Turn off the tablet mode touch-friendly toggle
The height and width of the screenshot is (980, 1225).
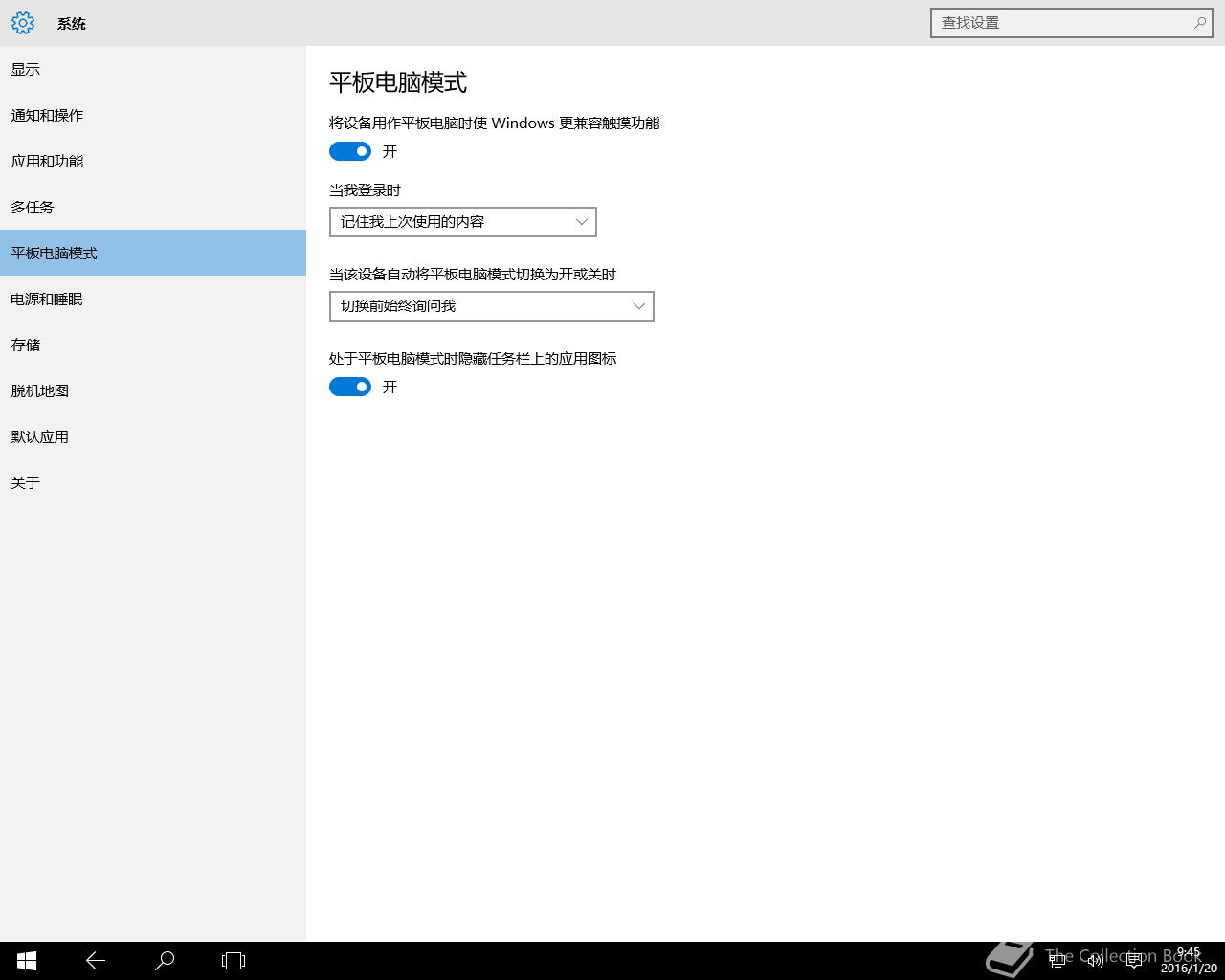350,151
